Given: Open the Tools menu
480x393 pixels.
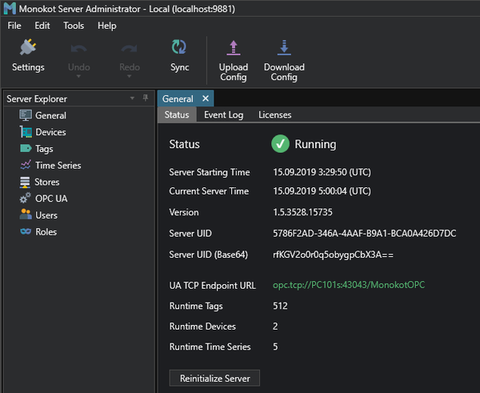Looking at the screenshot, I should pos(74,26).
